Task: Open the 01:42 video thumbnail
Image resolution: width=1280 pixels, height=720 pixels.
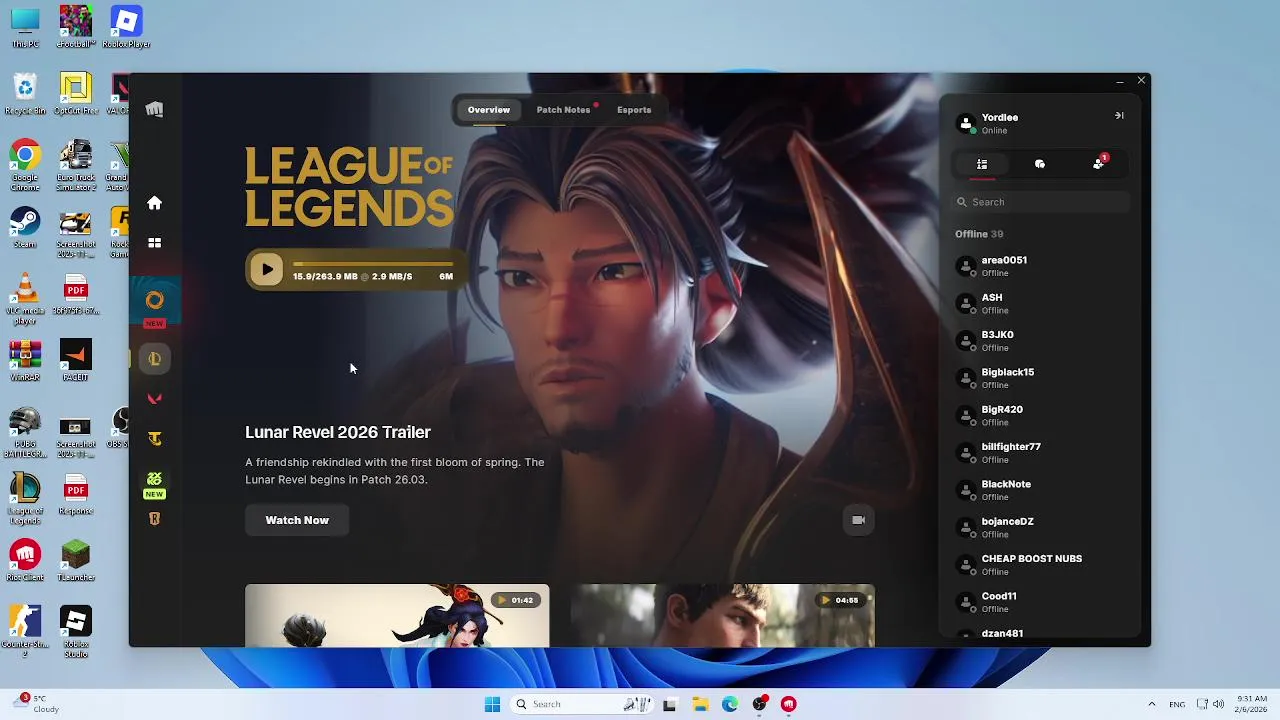Action: coord(397,615)
